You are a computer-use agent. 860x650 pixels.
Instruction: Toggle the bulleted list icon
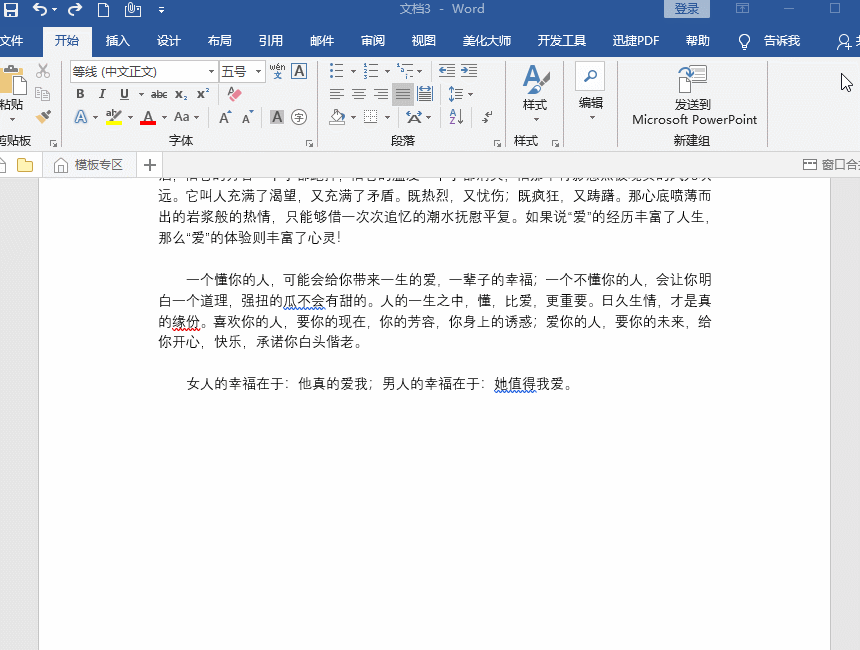[336, 71]
